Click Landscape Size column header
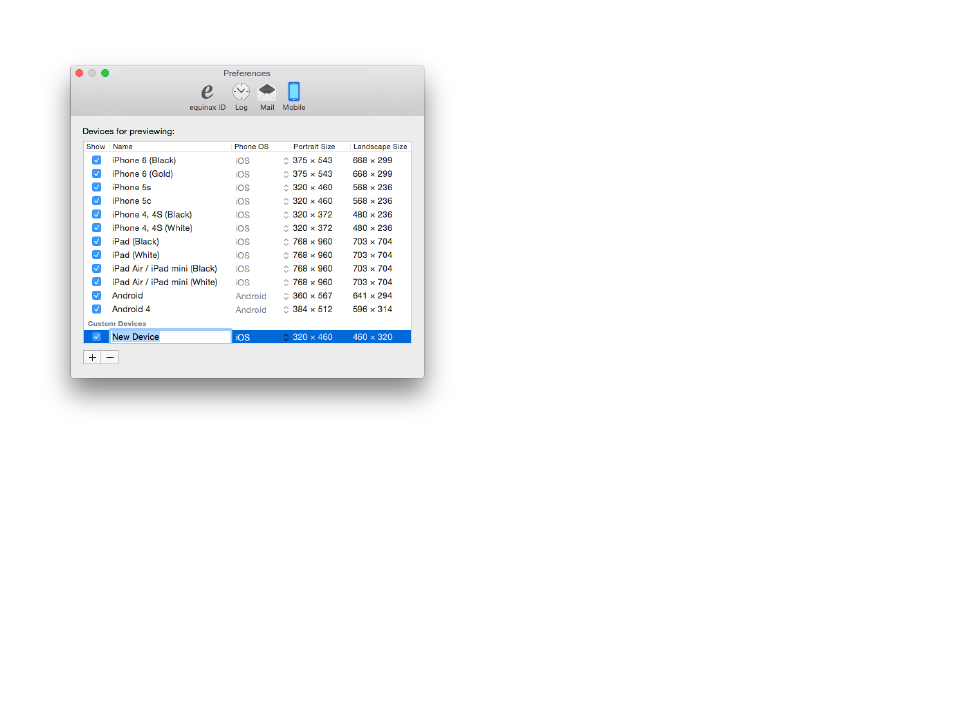 pyautogui.click(x=380, y=147)
